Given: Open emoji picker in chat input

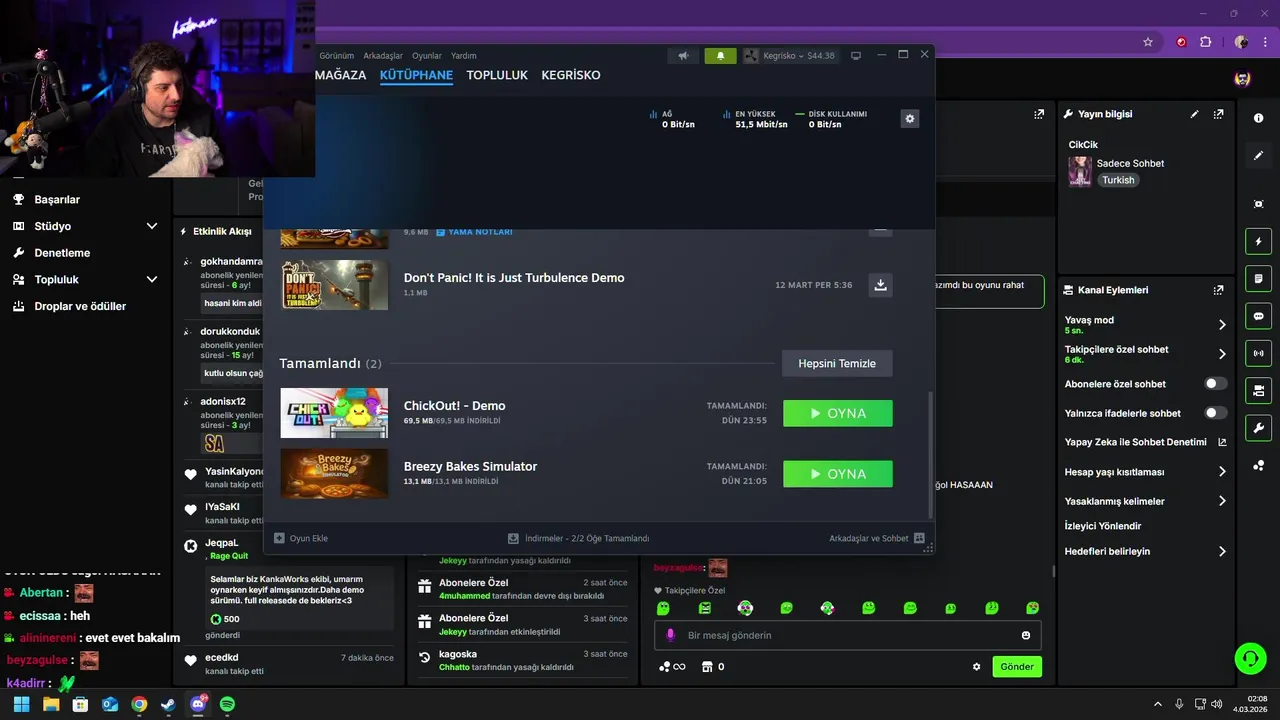Looking at the screenshot, I should click(1026, 635).
